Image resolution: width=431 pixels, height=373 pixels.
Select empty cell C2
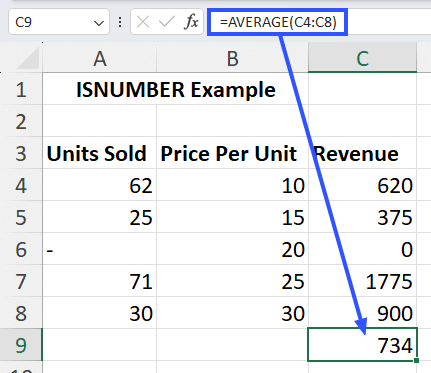click(x=362, y=121)
